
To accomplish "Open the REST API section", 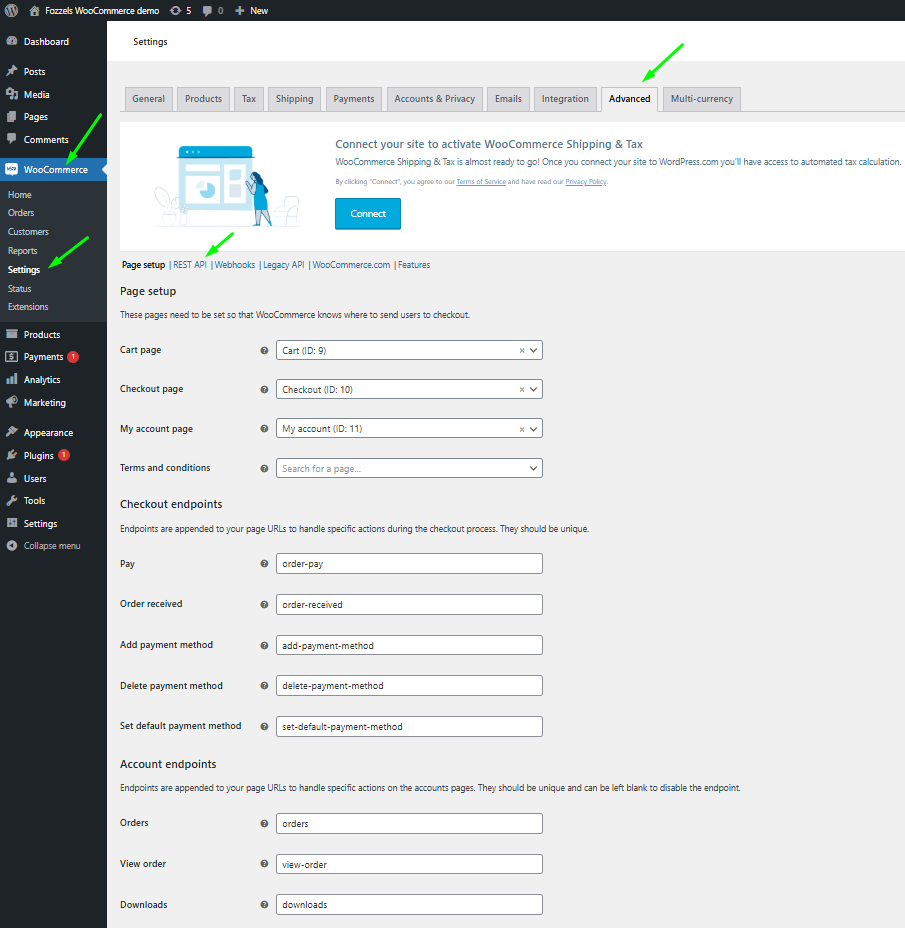I will pos(190,265).
